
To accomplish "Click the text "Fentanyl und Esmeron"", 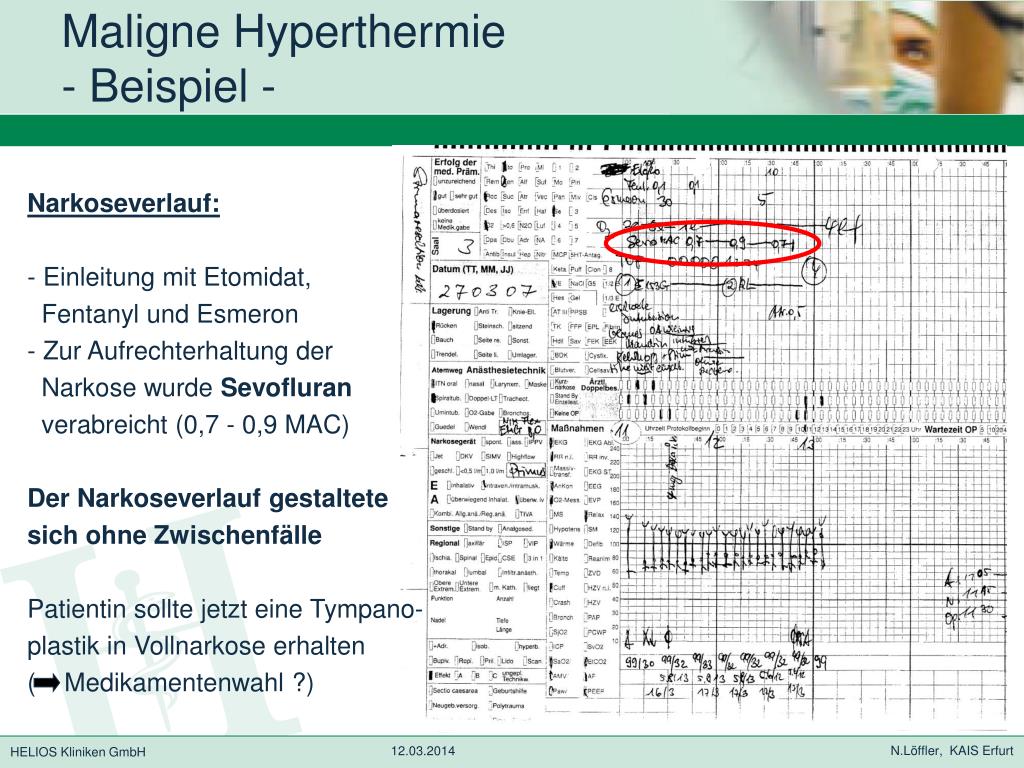I will pos(170,314).
